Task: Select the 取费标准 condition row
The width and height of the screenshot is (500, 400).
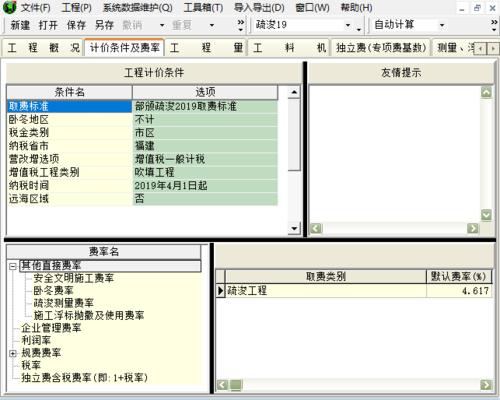Action: 69,107
